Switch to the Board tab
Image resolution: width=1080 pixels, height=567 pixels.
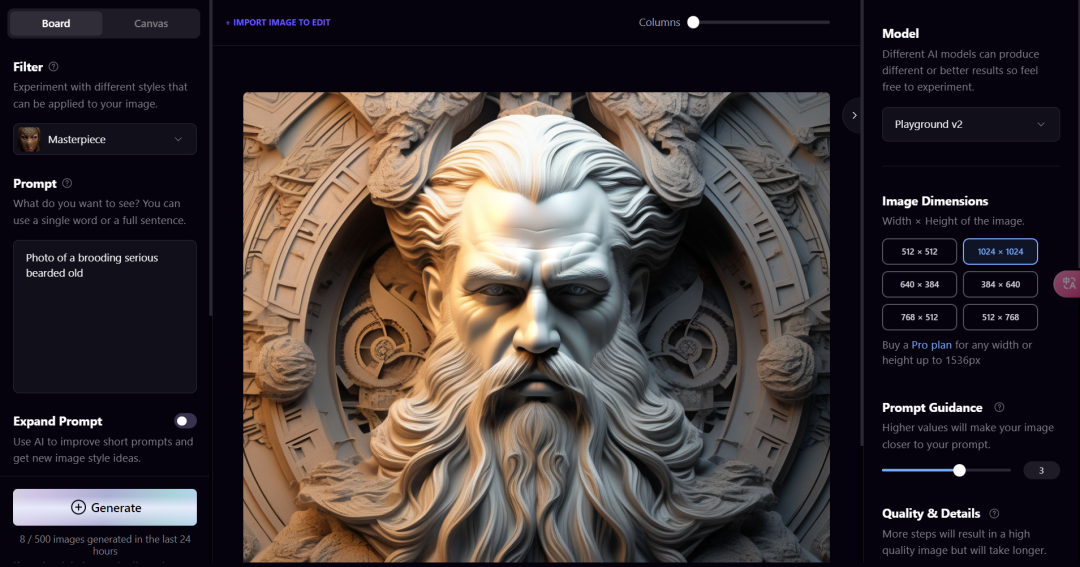point(56,23)
